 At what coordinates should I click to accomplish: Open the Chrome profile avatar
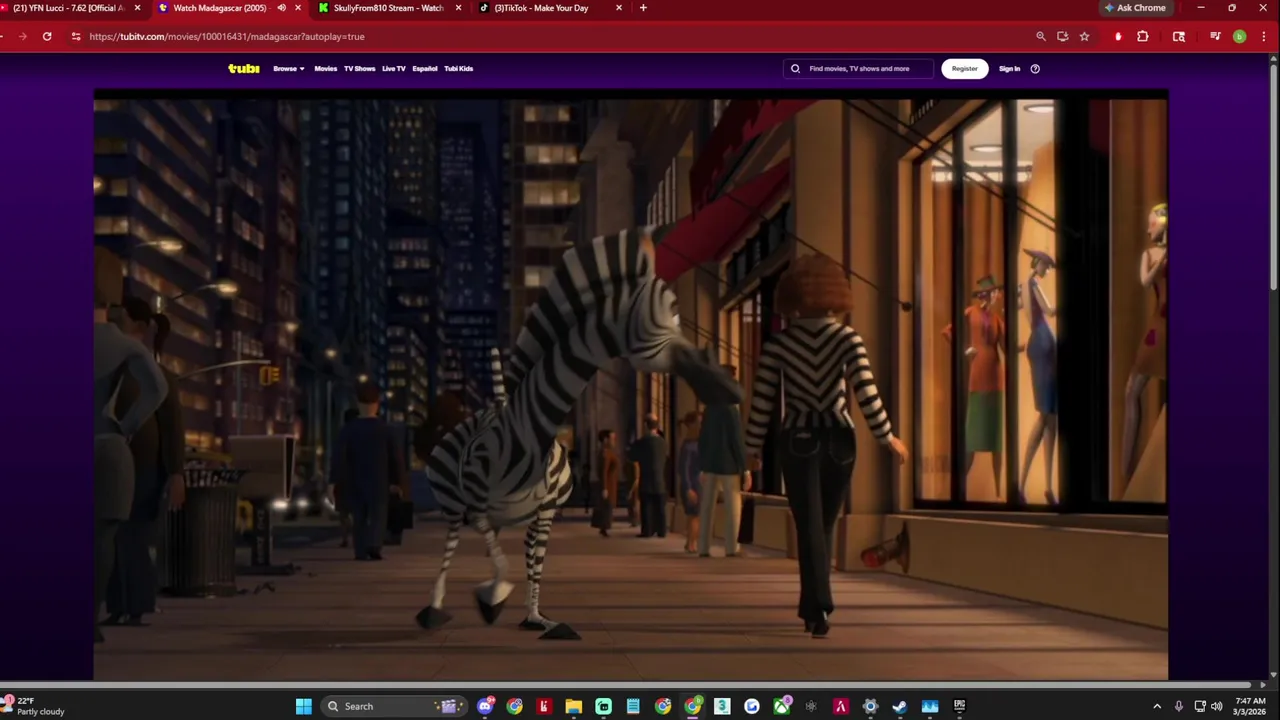pos(1239,36)
